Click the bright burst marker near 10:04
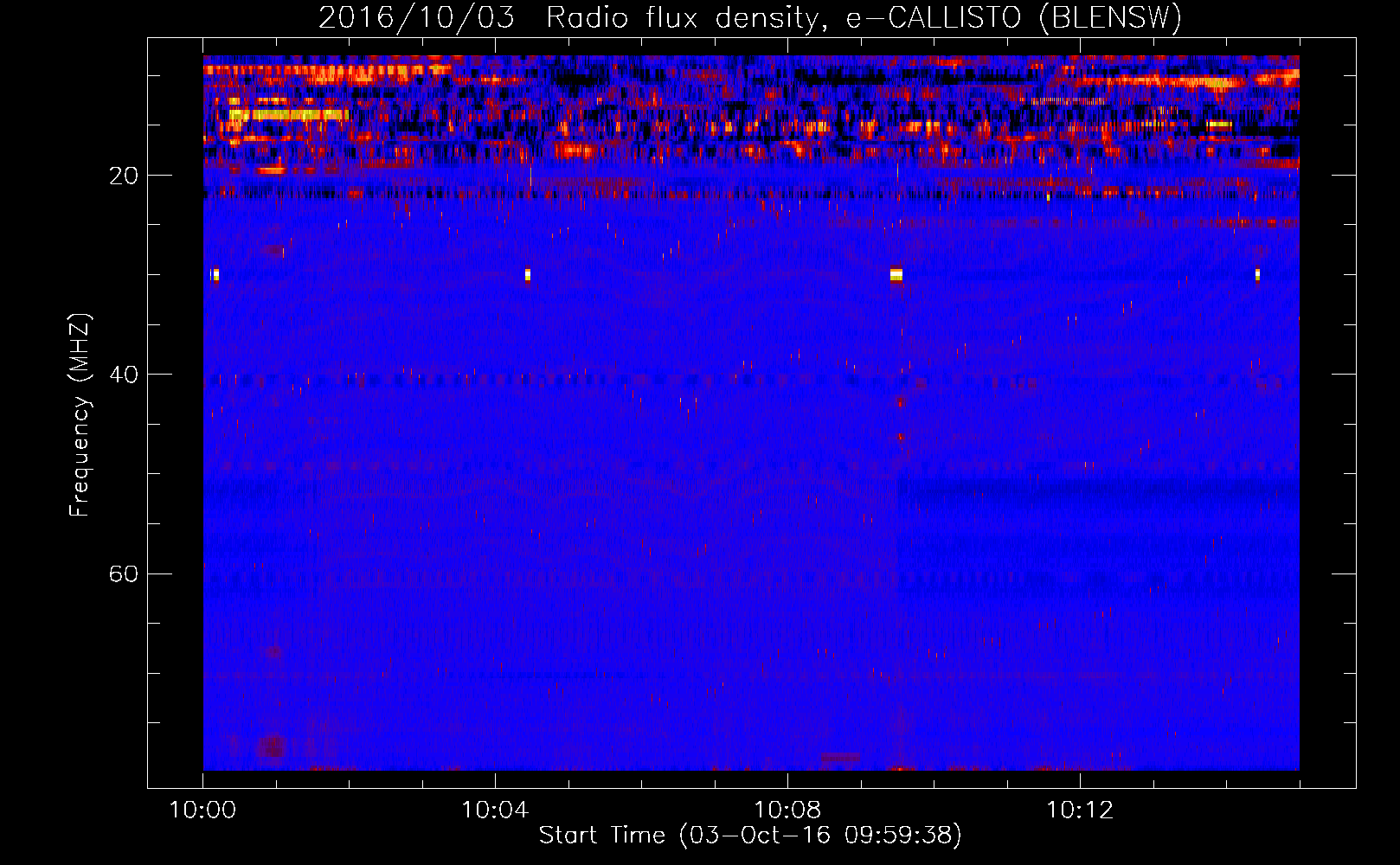This screenshot has height=865, width=1400. 528,275
